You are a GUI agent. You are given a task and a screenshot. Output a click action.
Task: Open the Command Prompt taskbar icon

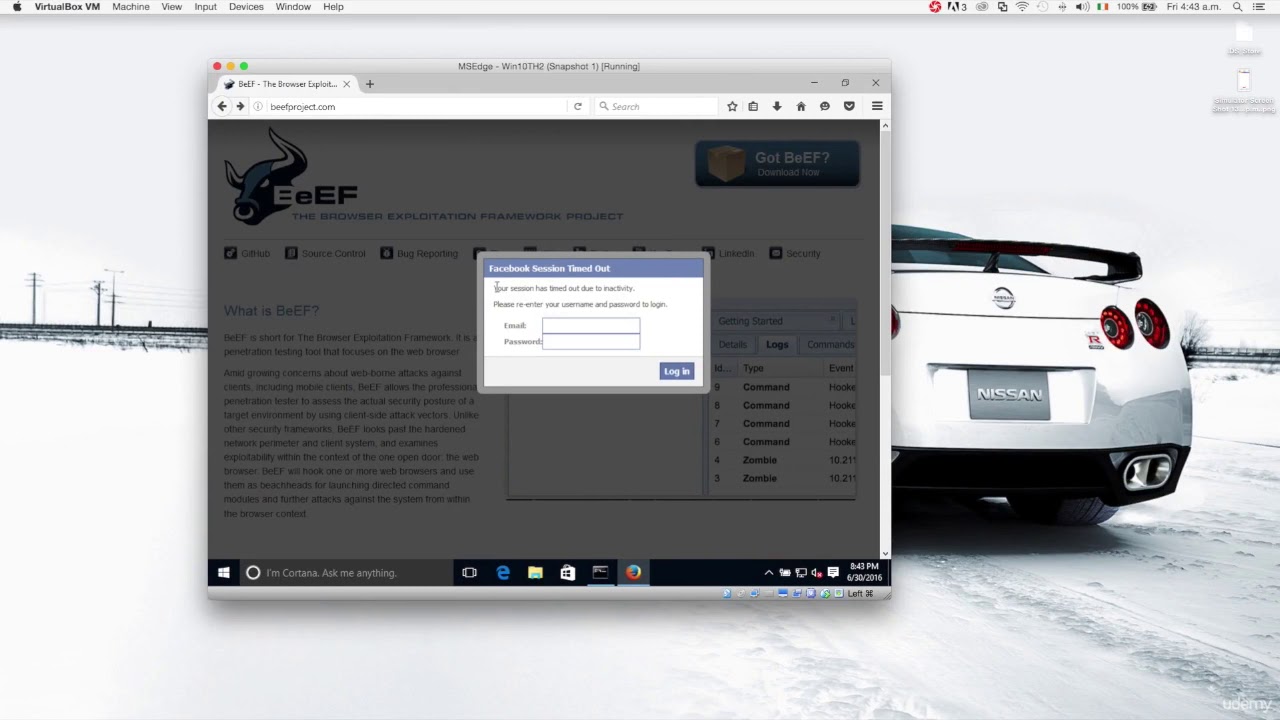click(600, 573)
